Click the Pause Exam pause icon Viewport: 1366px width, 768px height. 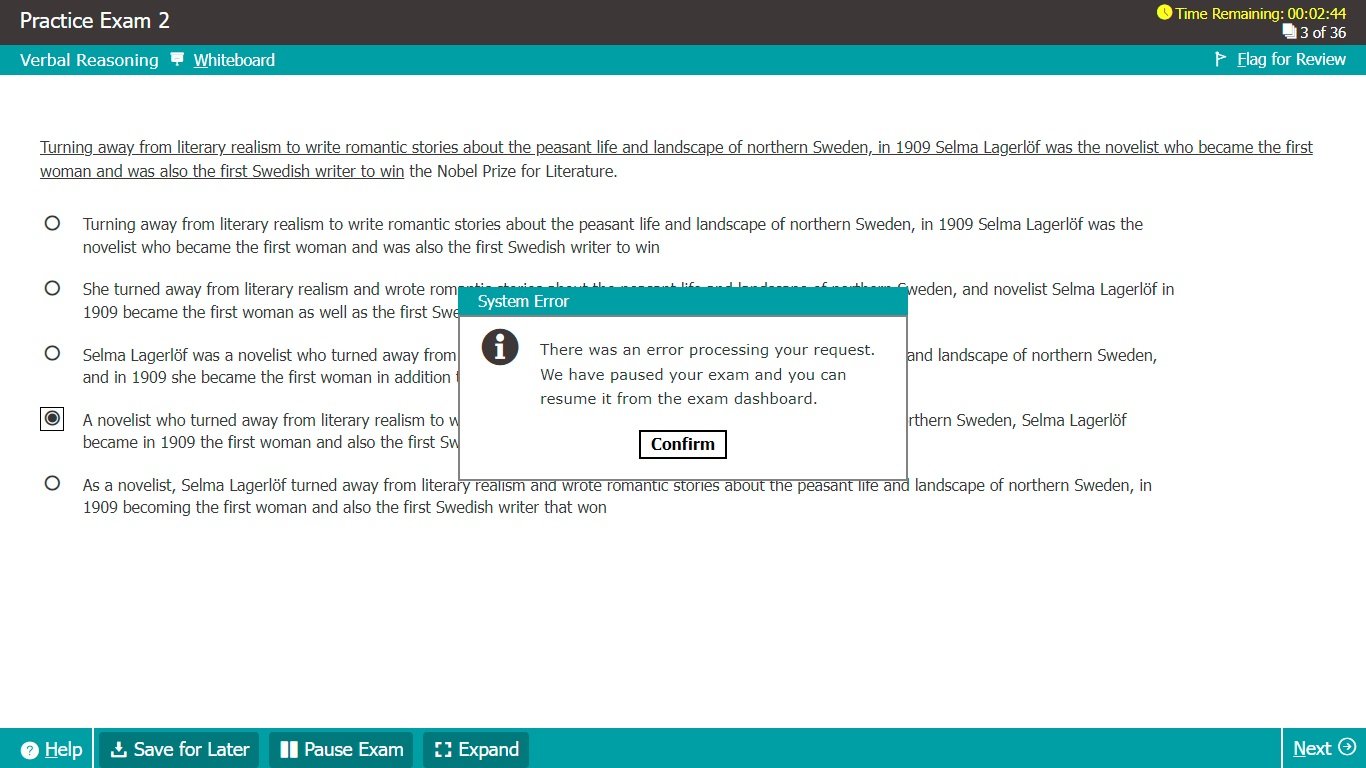(289, 750)
